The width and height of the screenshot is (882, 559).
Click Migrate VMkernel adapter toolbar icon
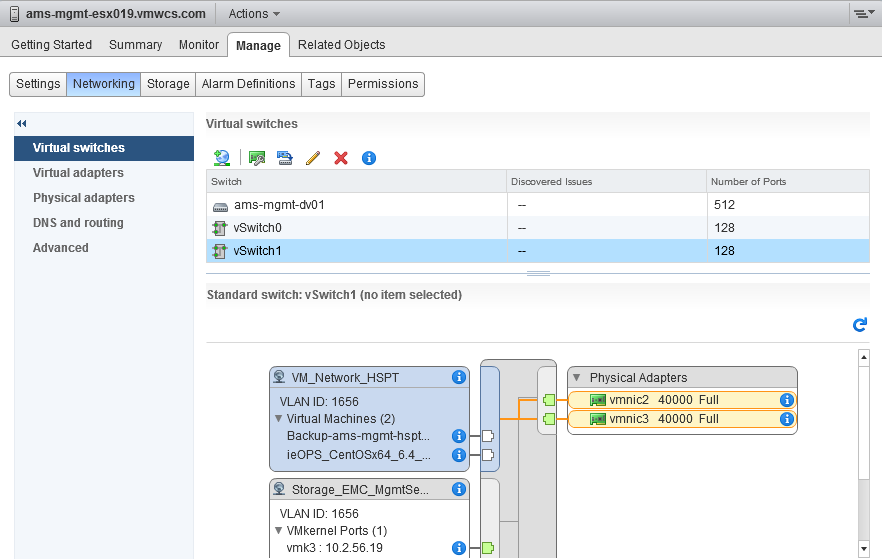[285, 158]
